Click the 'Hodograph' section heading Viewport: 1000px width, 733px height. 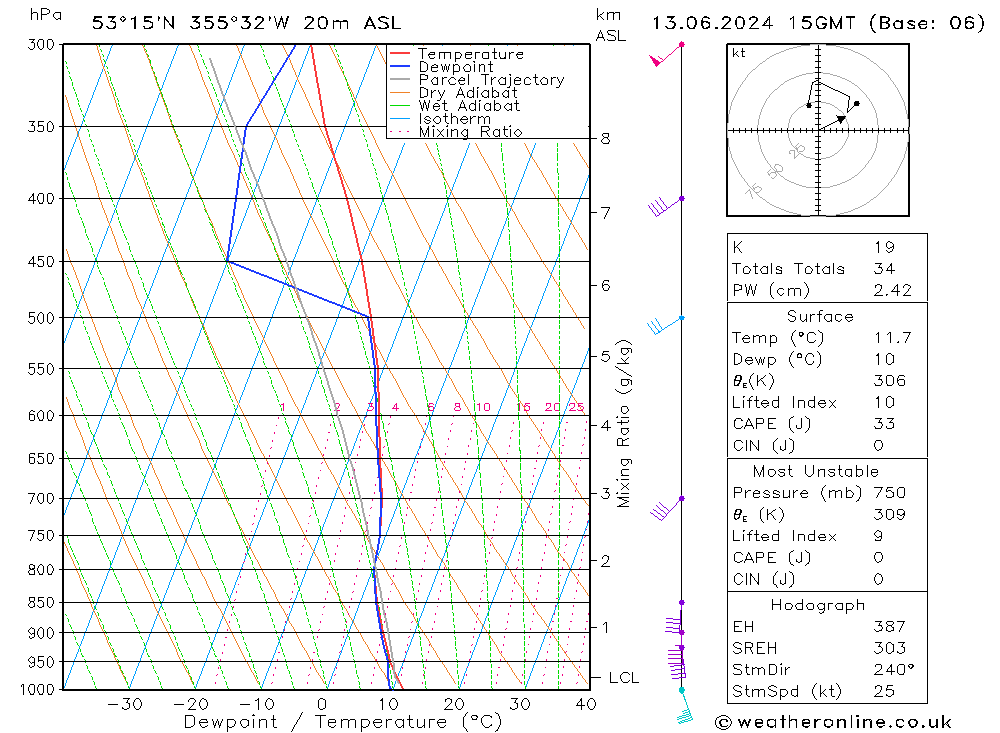[818, 605]
